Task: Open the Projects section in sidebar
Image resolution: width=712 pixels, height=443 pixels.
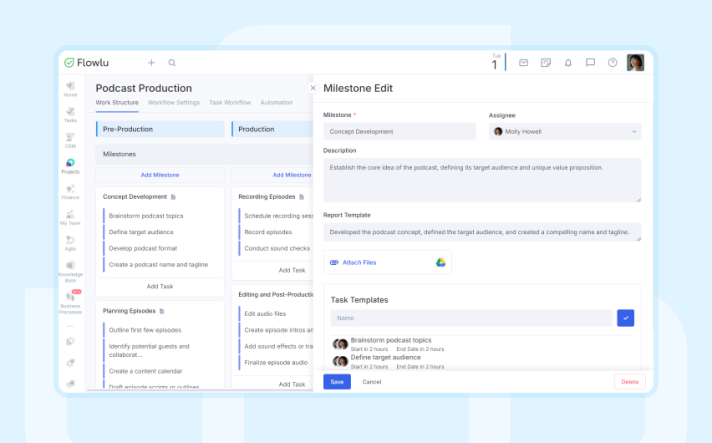Action: (x=70, y=165)
